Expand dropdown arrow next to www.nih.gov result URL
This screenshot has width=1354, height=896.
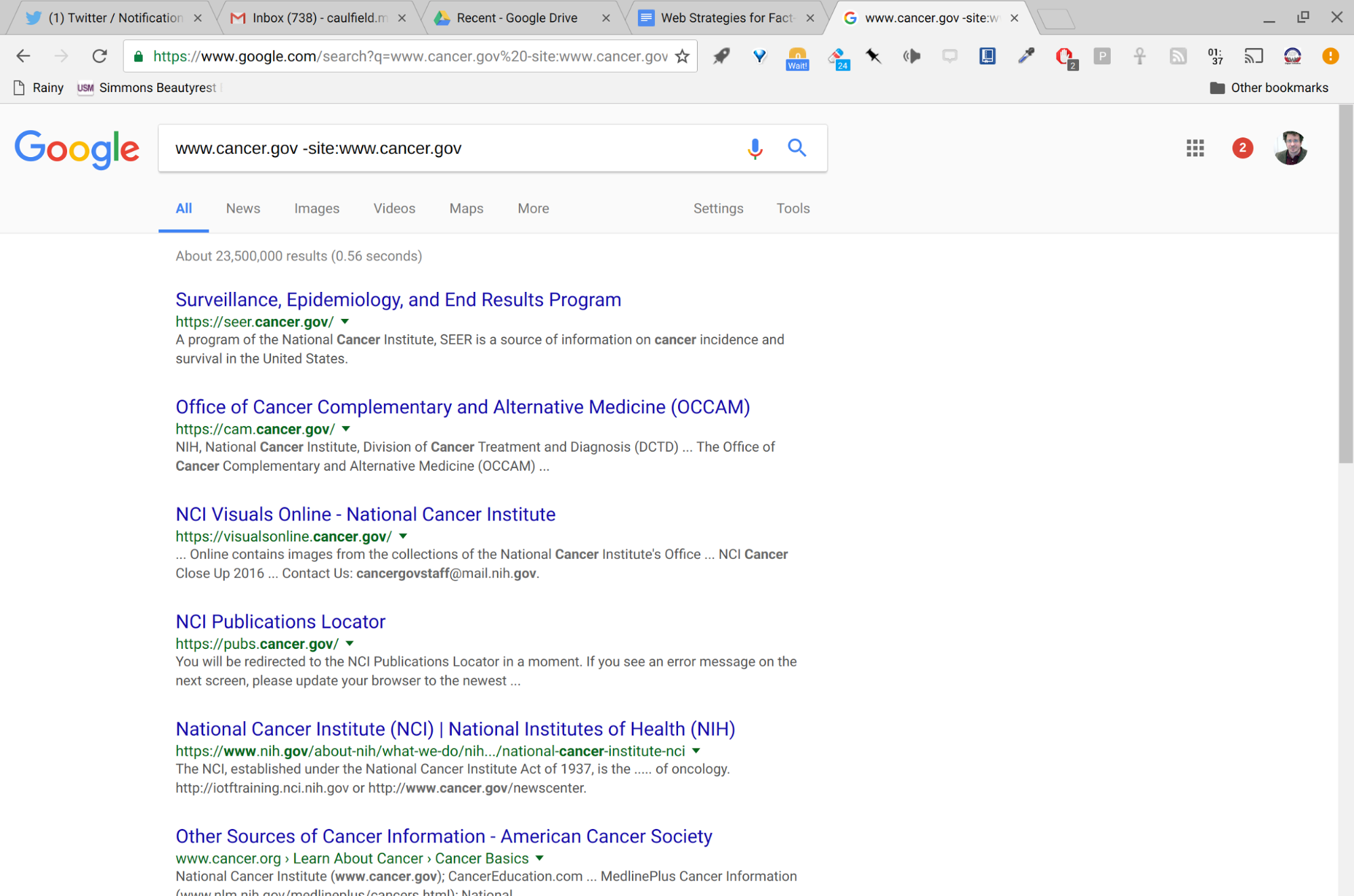pyautogui.click(x=696, y=751)
